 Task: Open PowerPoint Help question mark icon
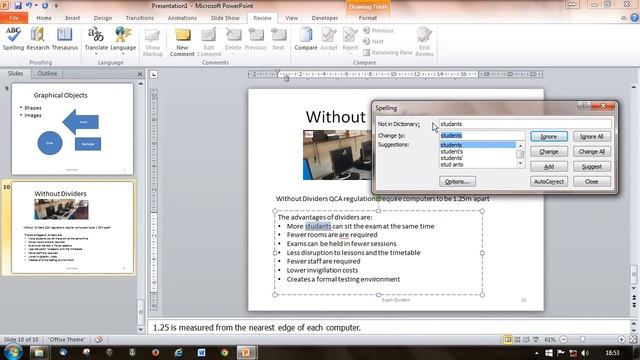pyautogui.click(x=634, y=18)
